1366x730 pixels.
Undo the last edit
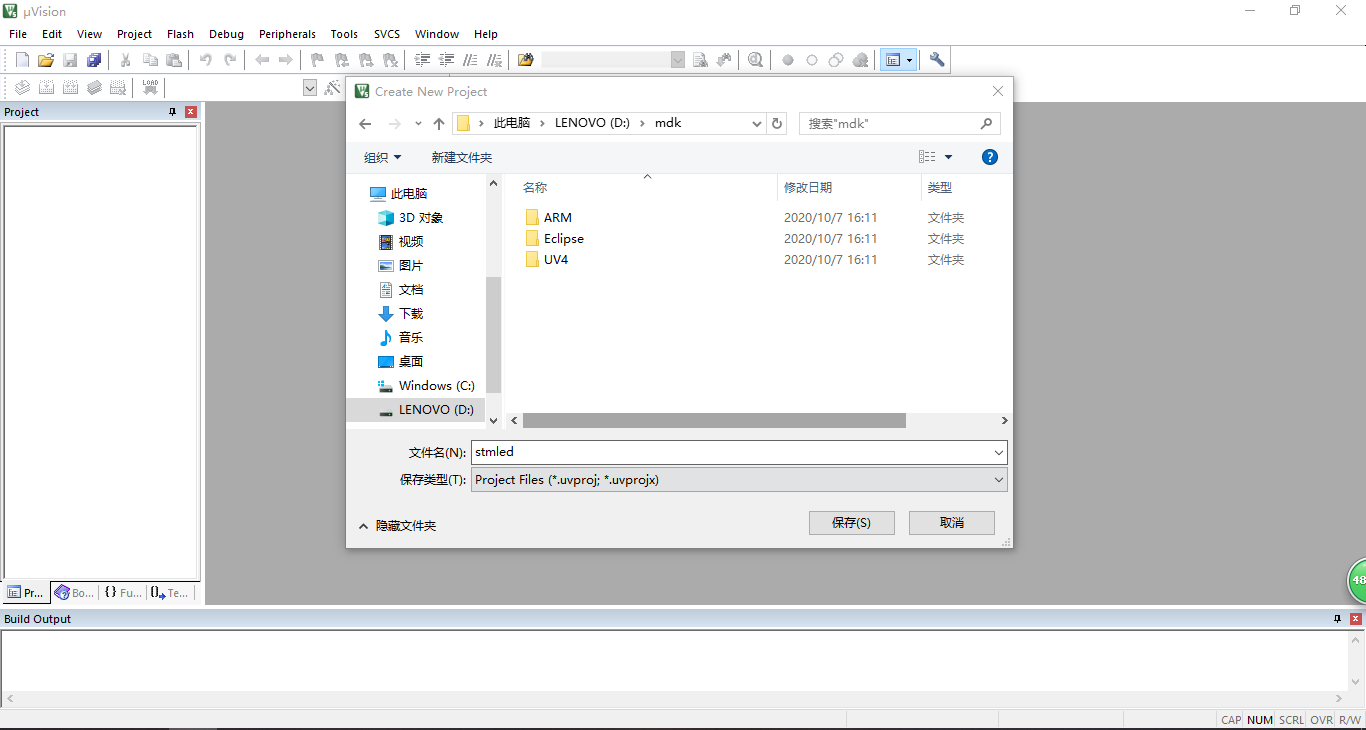(205, 60)
